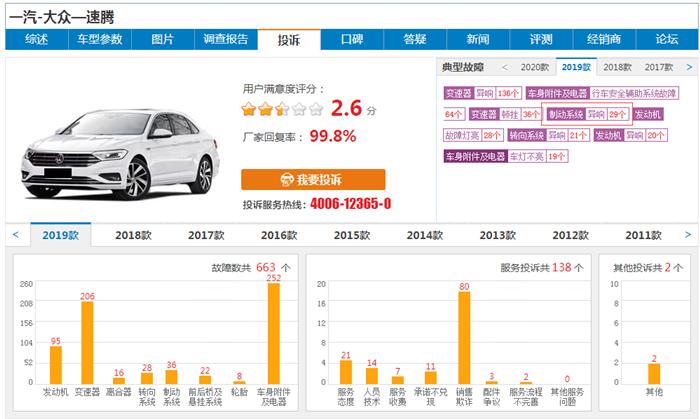Click the 发动机 异响 20个 fault tag
The width and height of the screenshot is (700, 419).
click(x=630, y=135)
